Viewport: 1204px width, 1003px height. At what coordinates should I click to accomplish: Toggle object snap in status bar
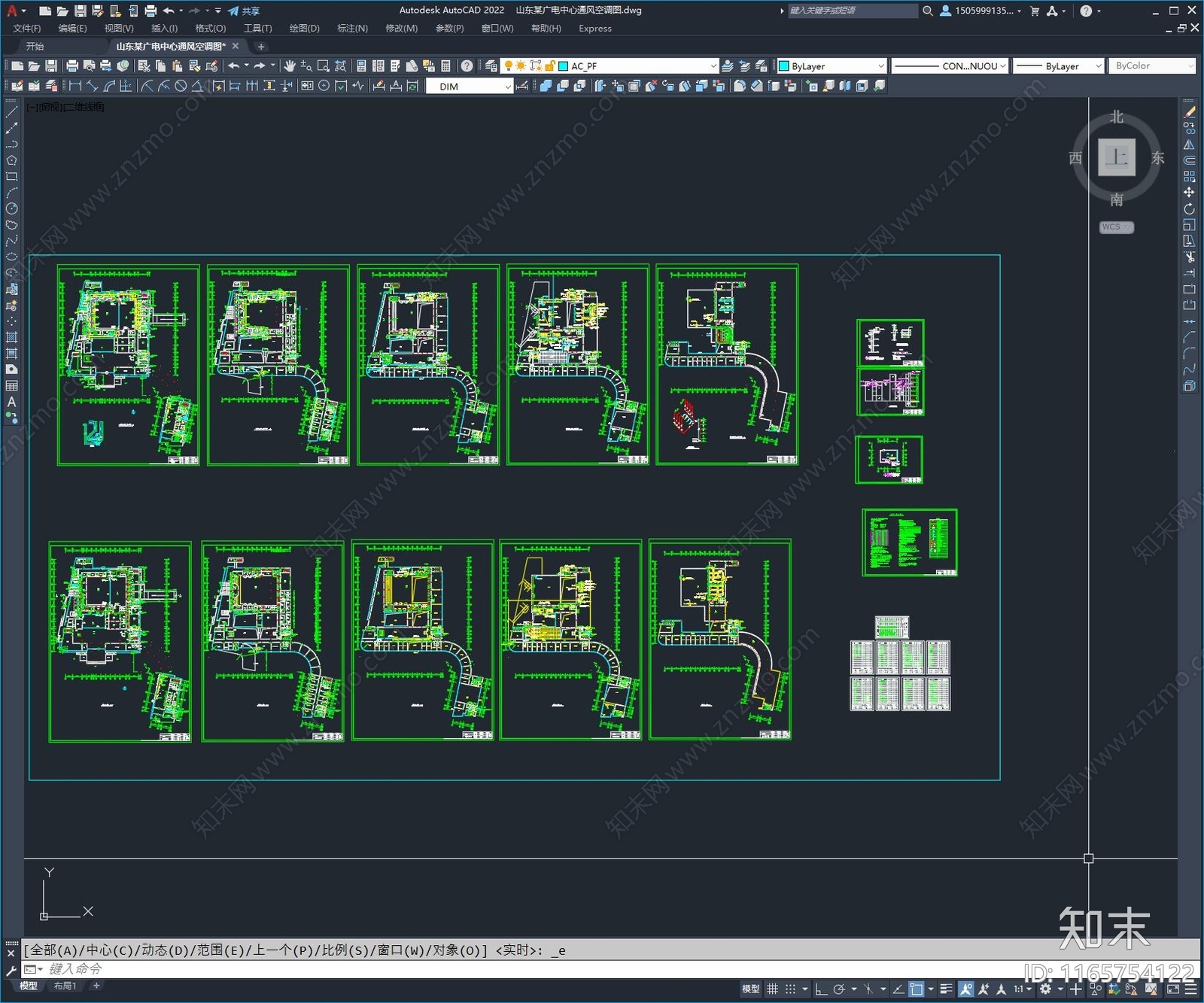click(x=916, y=989)
